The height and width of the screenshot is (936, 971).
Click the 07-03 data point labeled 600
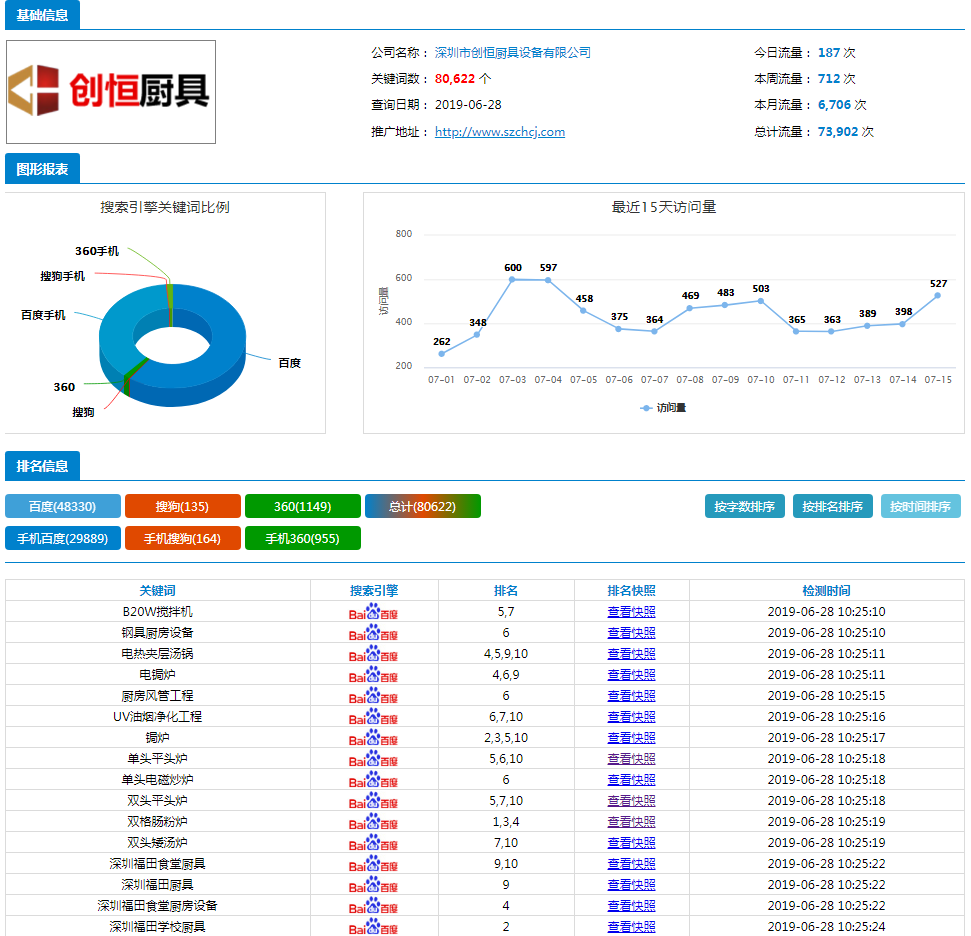tap(513, 280)
